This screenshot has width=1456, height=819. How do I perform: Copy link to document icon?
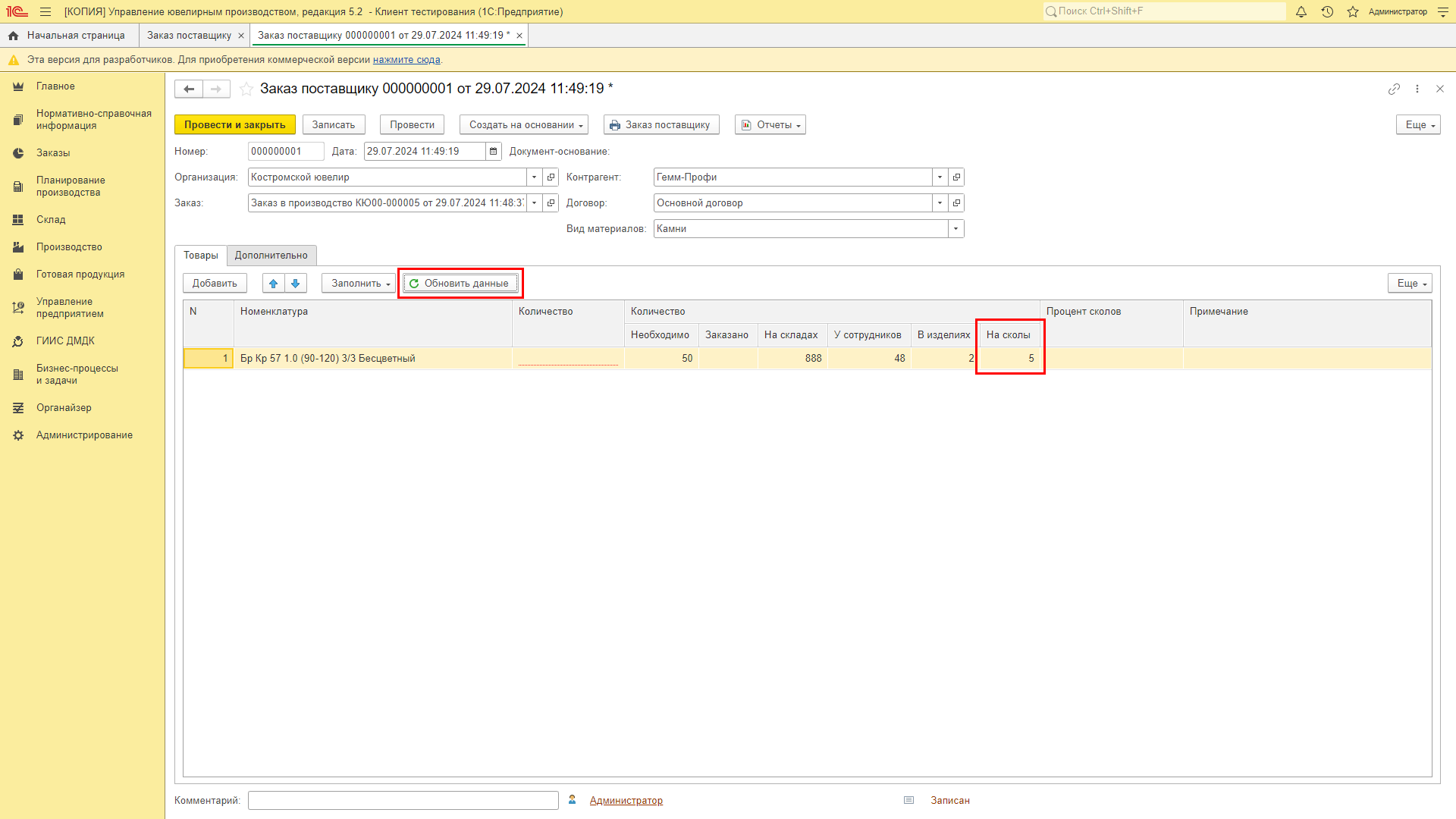[1394, 89]
